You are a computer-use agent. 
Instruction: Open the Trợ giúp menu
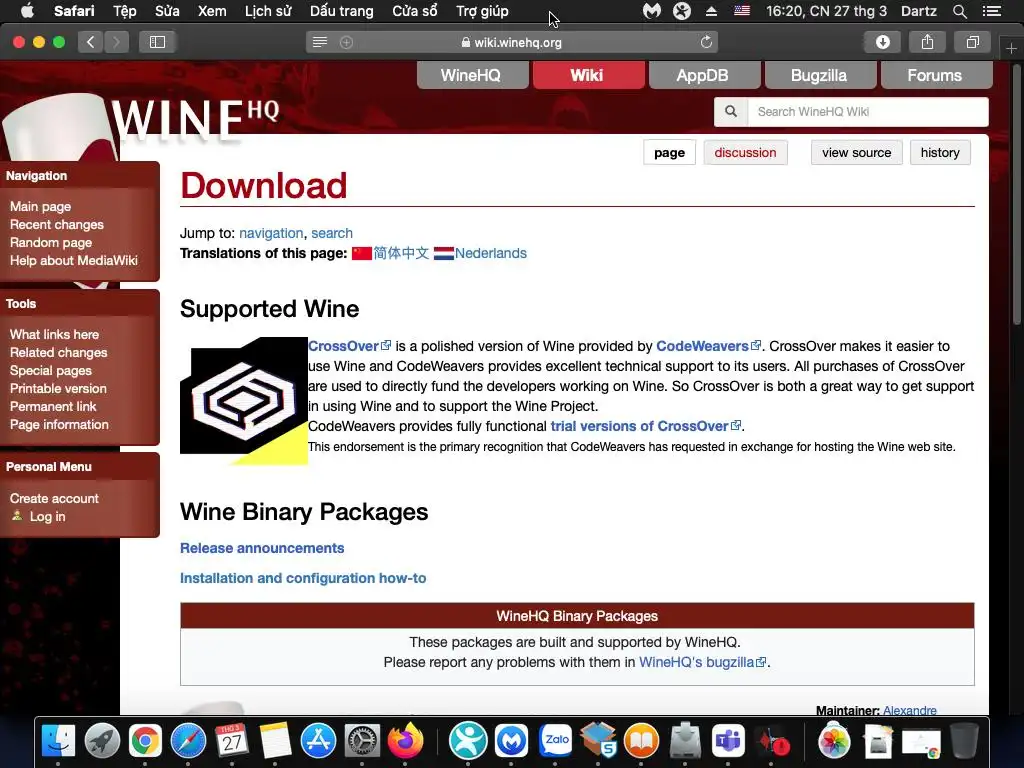tap(482, 11)
